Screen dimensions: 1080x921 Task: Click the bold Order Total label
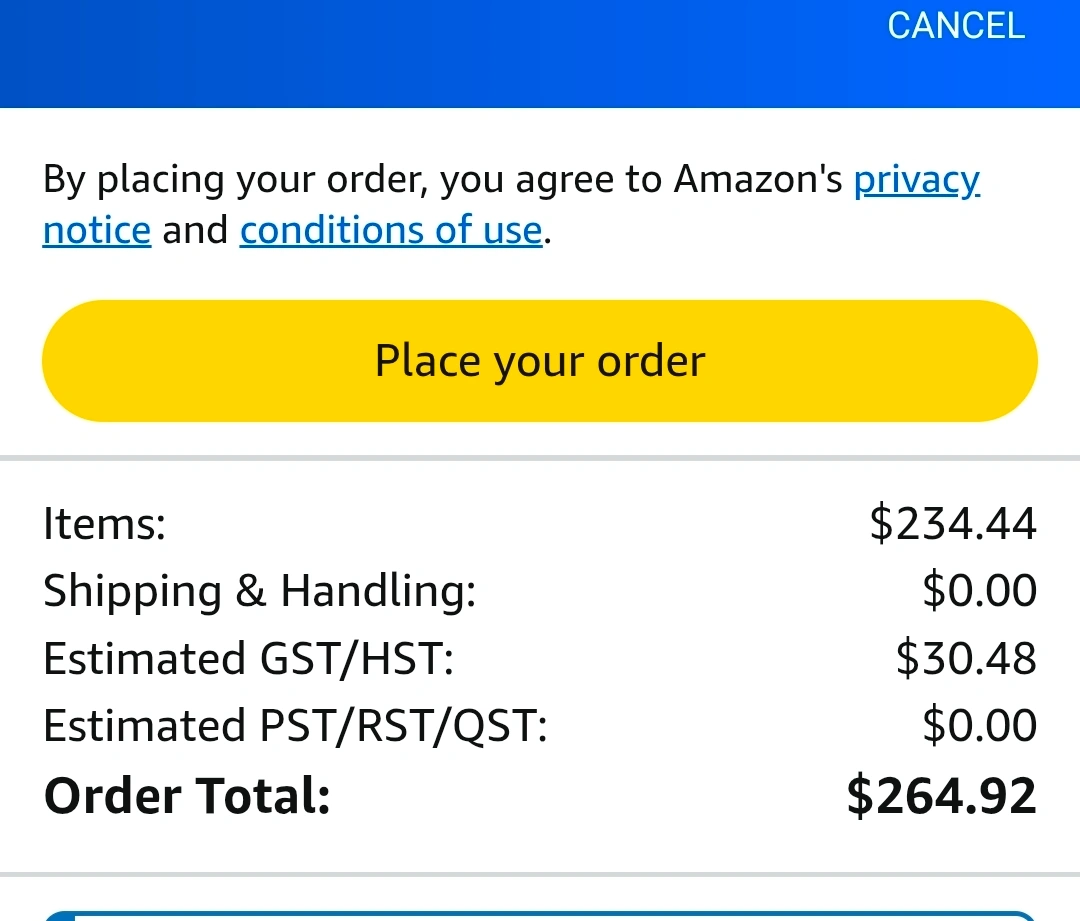tap(187, 796)
